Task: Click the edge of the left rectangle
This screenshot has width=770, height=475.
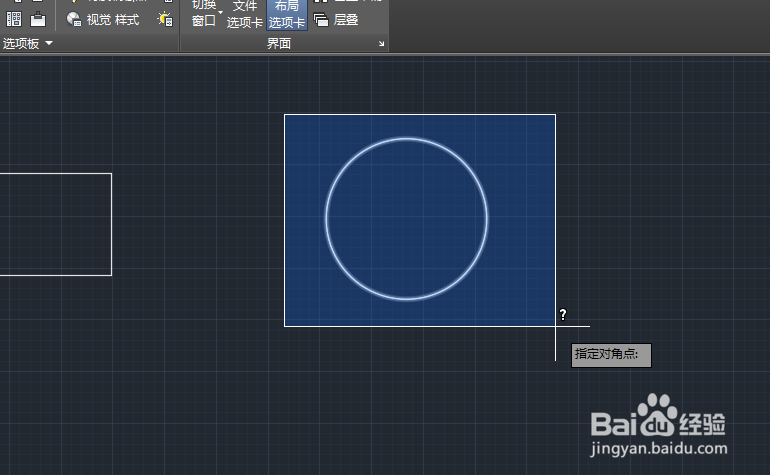Action: [111, 224]
